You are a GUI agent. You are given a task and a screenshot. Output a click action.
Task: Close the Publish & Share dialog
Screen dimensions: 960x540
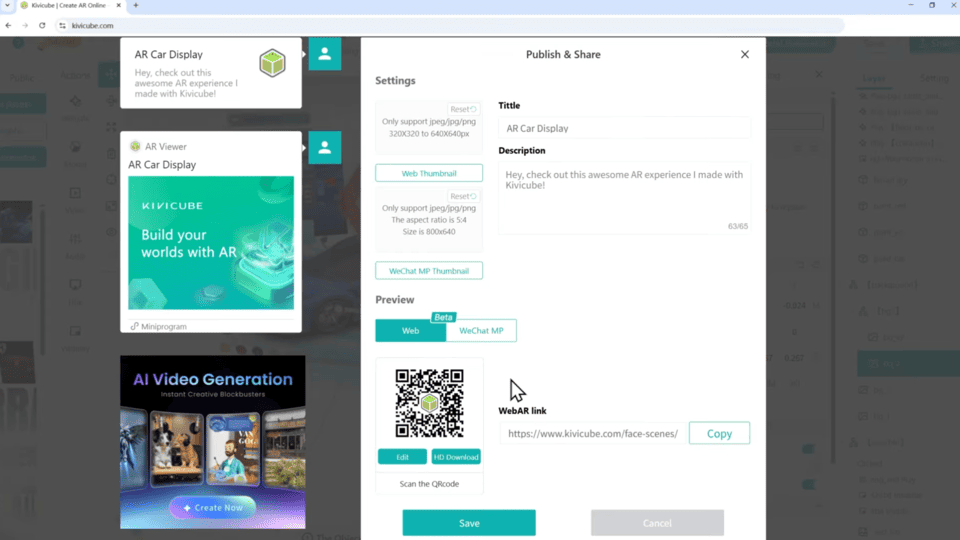(744, 54)
